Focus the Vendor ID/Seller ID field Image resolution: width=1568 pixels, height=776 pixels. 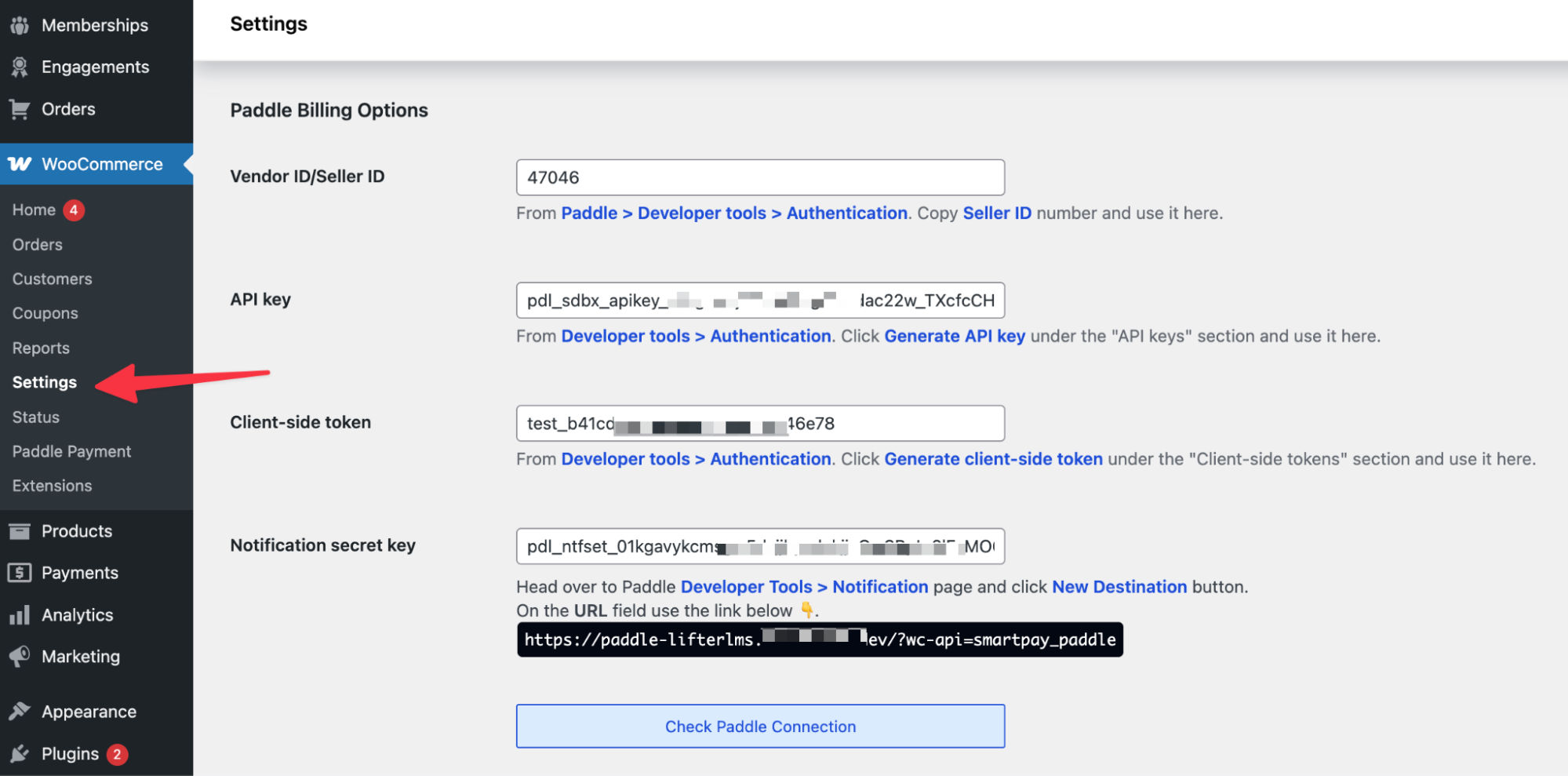point(759,178)
